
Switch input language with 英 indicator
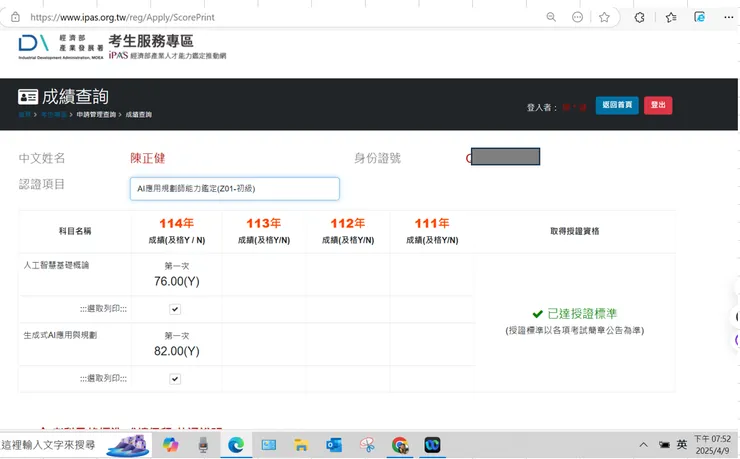click(x=682, y=444)
